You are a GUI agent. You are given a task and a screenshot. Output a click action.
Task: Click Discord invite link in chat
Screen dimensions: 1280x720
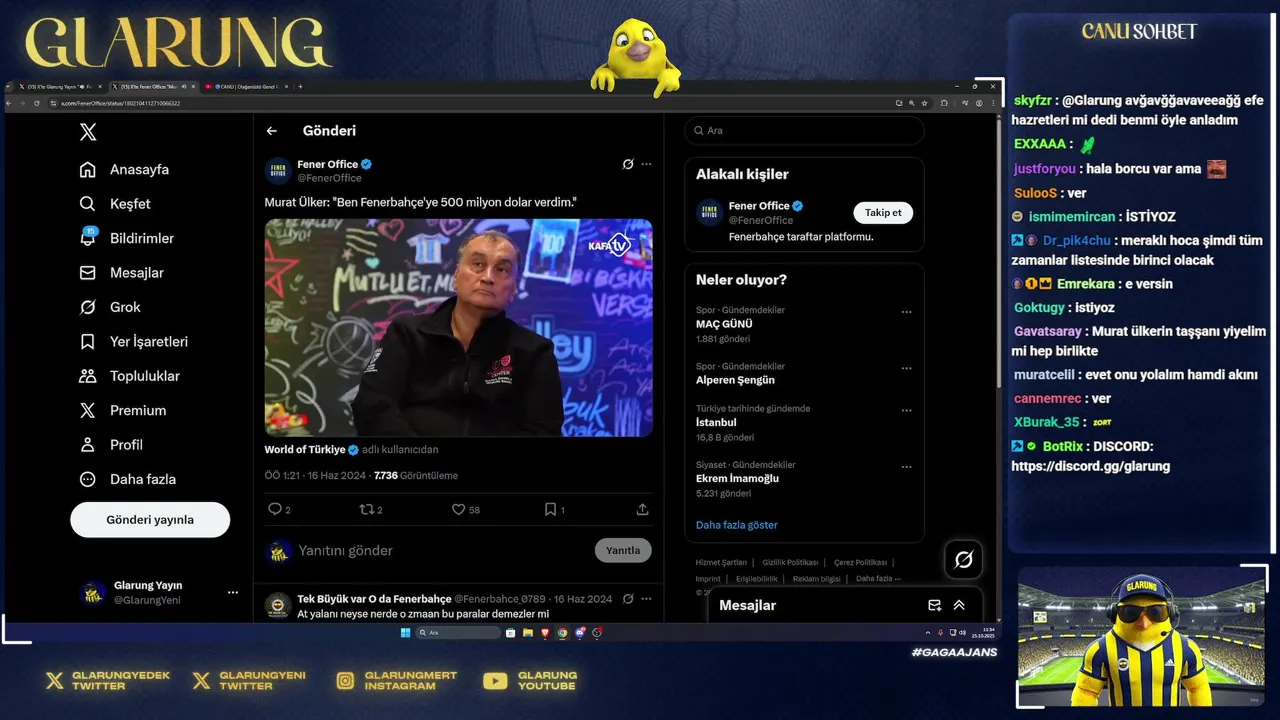tap(1090, 466)
